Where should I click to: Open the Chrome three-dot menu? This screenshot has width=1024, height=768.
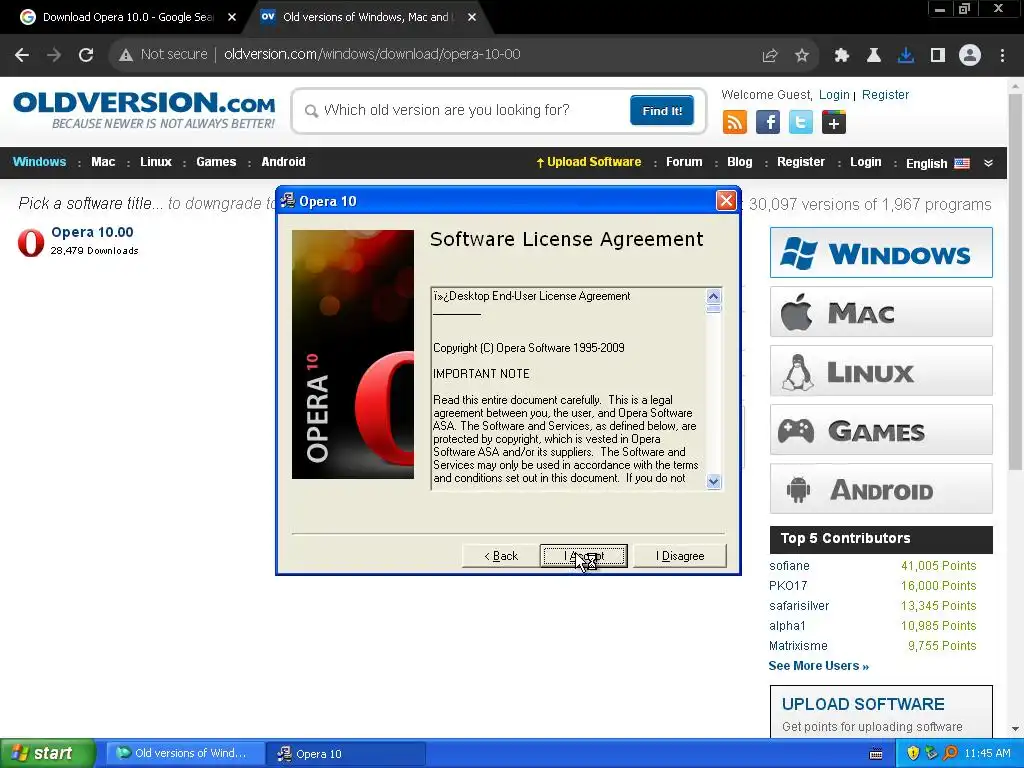(1002, 56)
